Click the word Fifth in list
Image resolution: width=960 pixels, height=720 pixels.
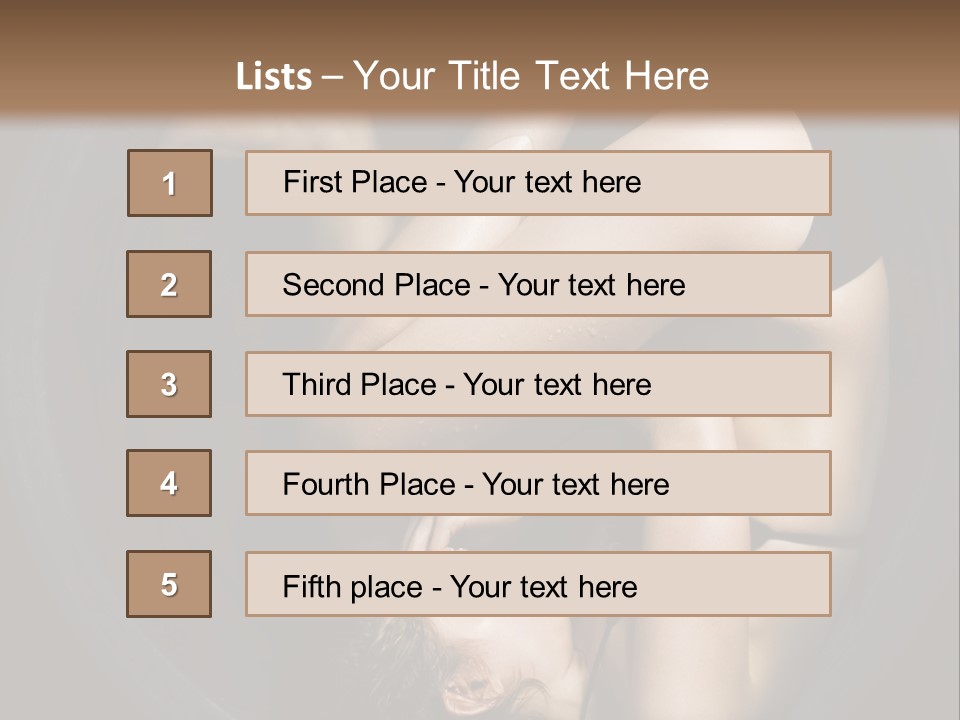point(310,586)
